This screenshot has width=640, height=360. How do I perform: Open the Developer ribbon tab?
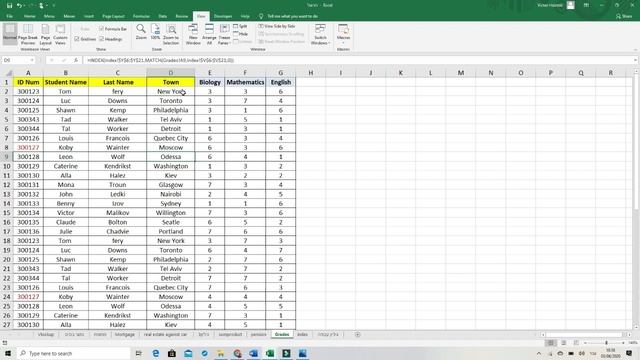point(223,16)
